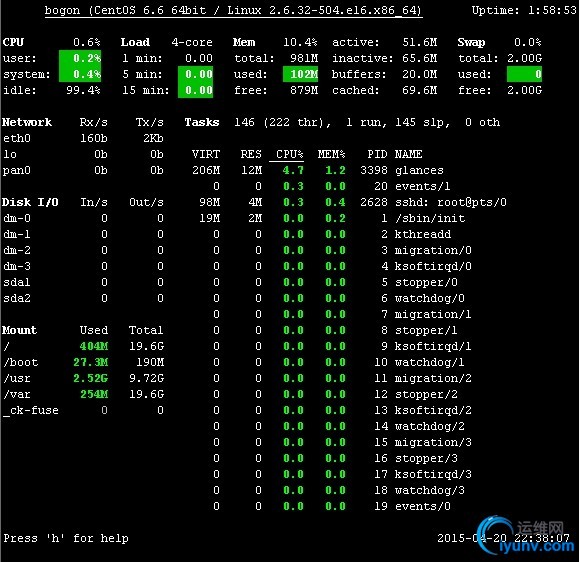This screenshot has height=562, width=580.
Task: Select the migration/0 process
Action: pyautogui.click(x=433, y=250)
